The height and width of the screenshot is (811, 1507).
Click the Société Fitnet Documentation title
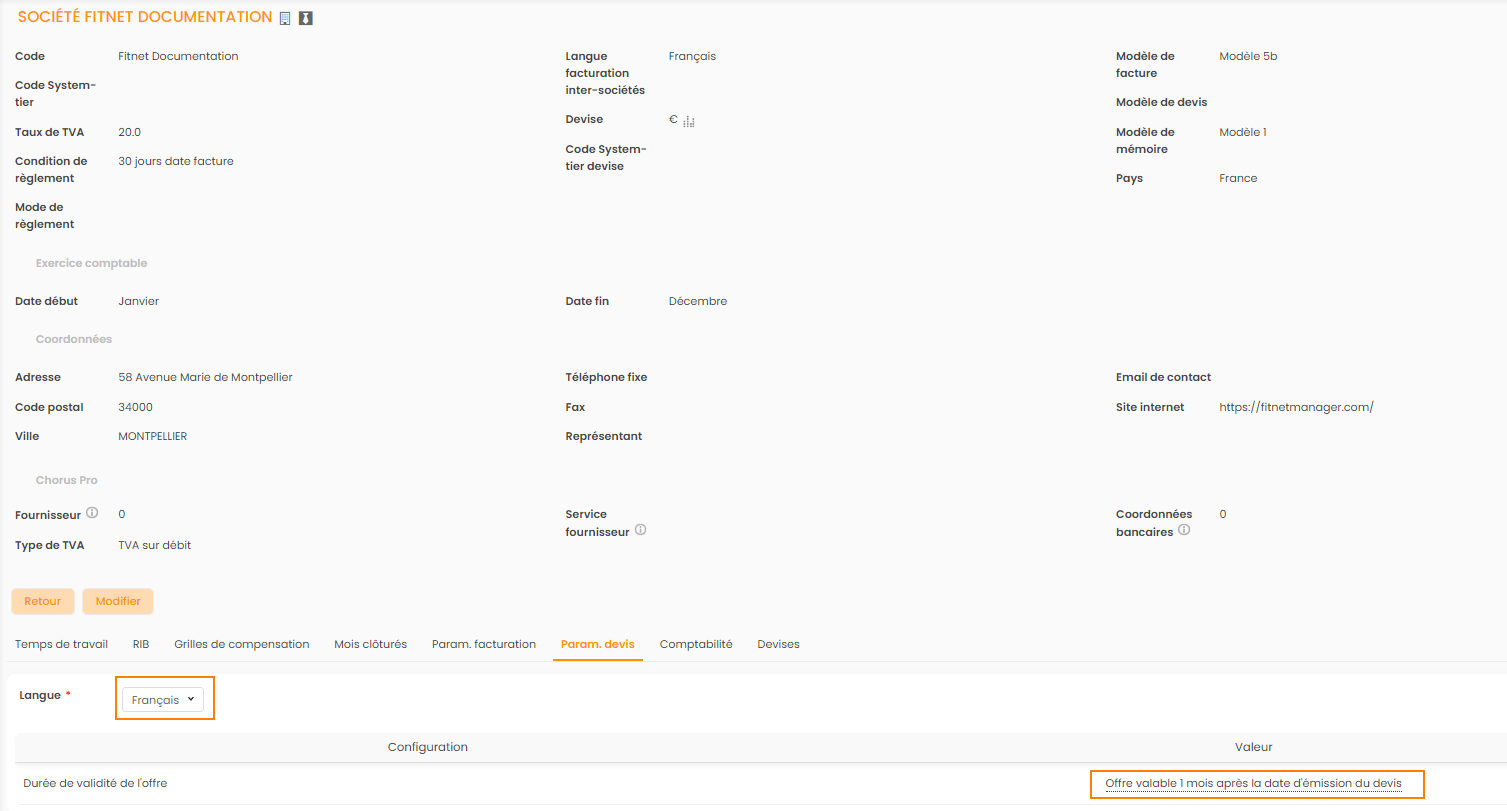click(145, 17)
